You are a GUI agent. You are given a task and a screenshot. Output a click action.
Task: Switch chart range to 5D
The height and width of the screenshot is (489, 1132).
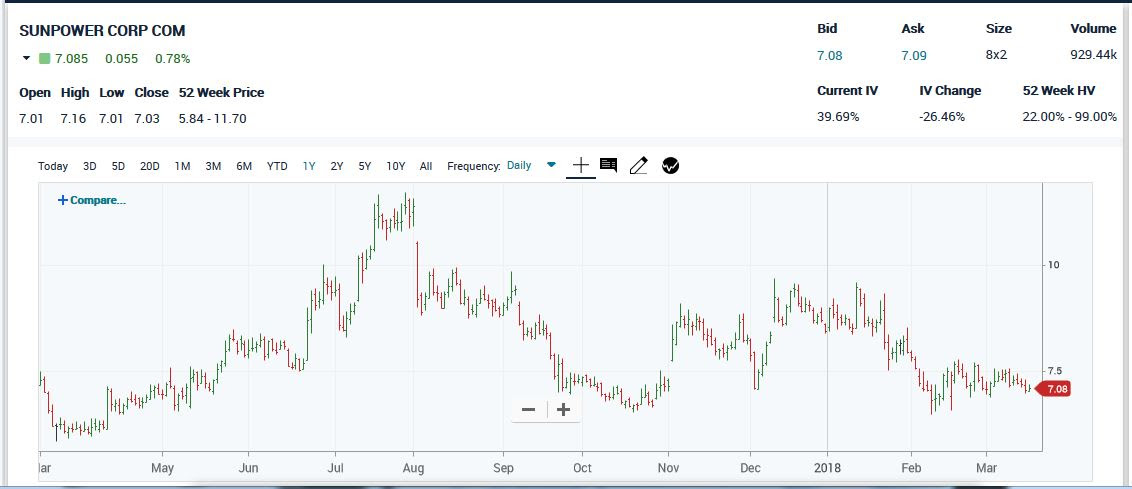click(118, 166)
